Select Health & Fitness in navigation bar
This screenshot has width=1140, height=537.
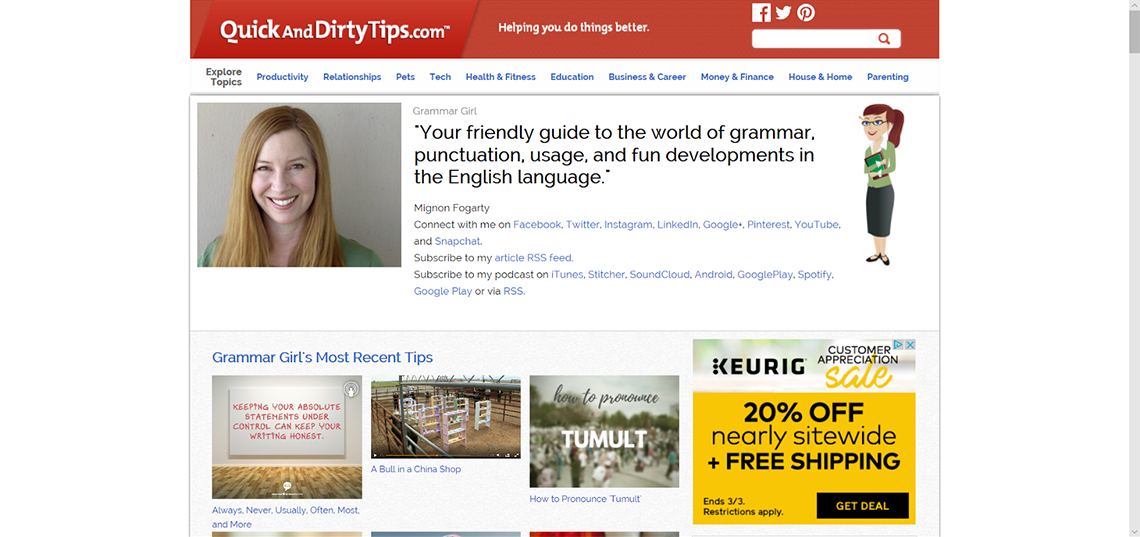[x=500, y=77]
